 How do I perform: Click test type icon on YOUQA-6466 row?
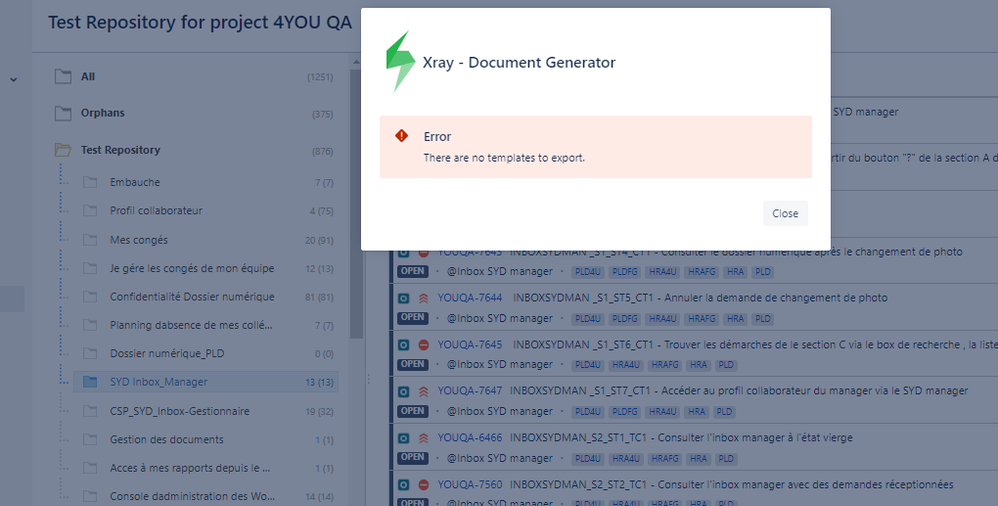(404, 439)
